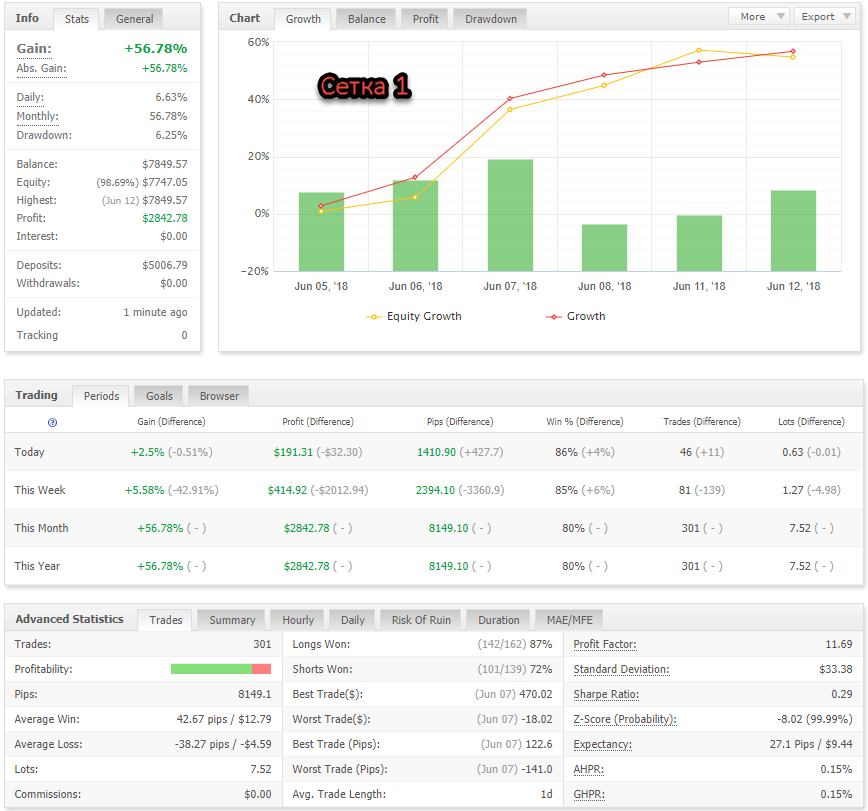Click the Sharpe Ratio label

tap(606, 694)
